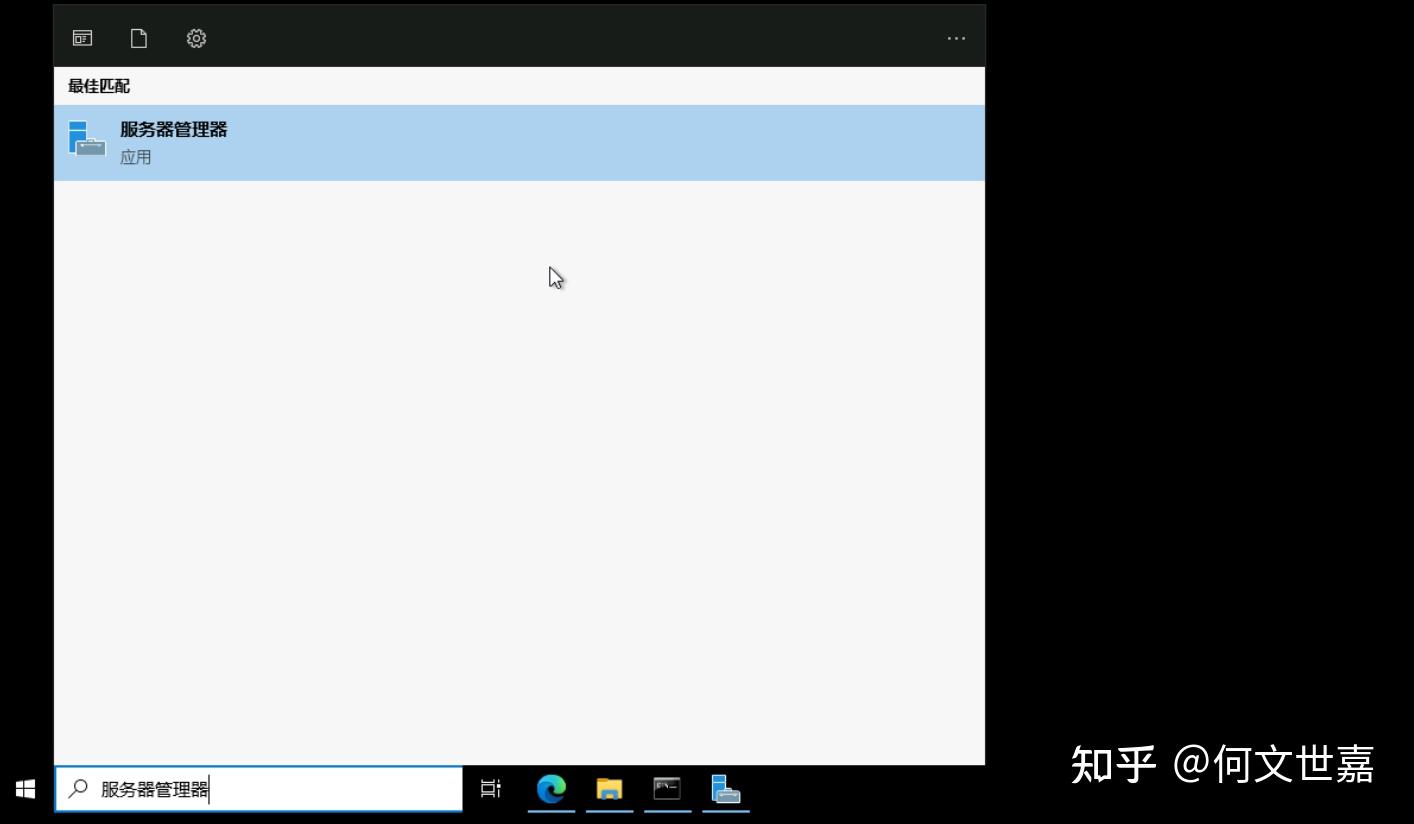Open File Explorer from the taskbar
This screenshot has width=1414, height=824.
pos(609,789)
